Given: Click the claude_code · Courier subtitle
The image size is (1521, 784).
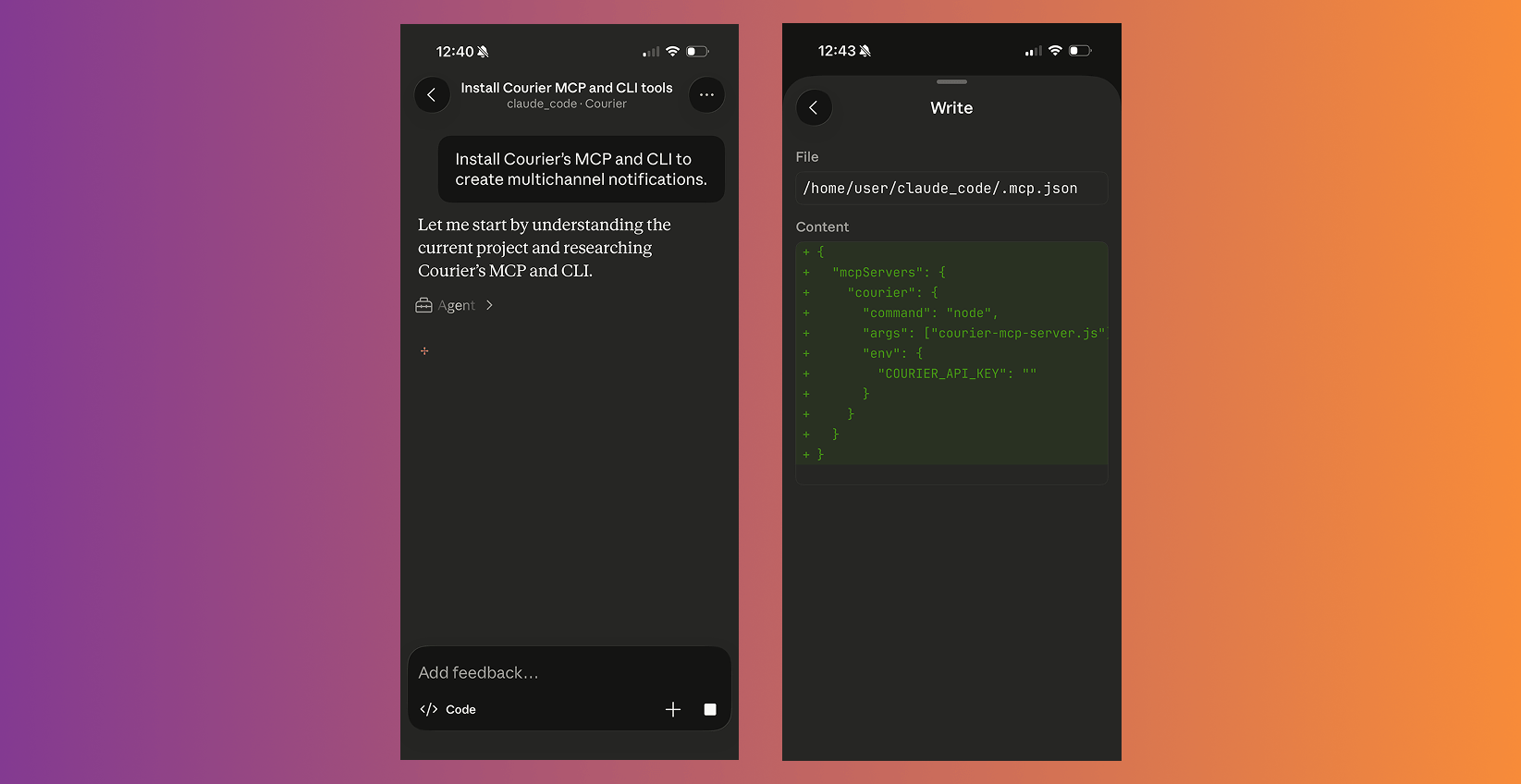Looking at the screenshot, I should [x=567, y=104].
